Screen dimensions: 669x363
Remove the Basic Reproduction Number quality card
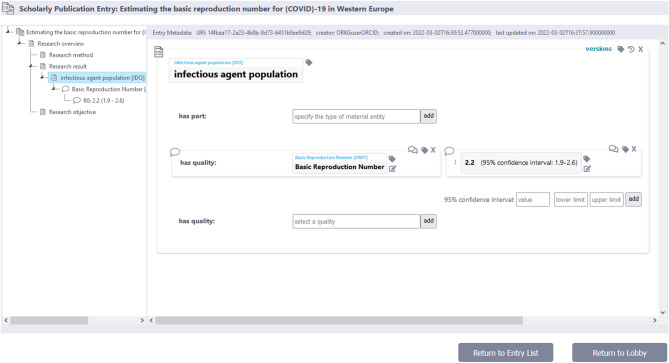[433, 150]
